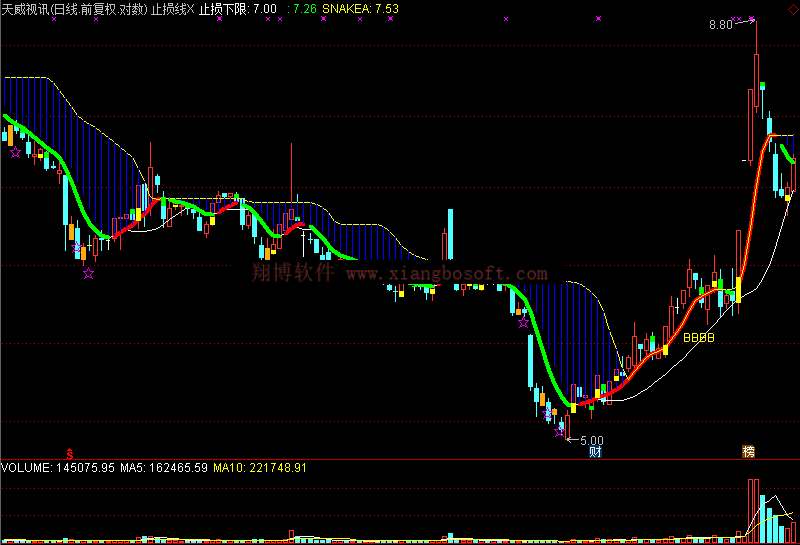Screen dimensions: 800x545
Task: Click the magenta star marker beside the 5.00 low
Action: 560,432
